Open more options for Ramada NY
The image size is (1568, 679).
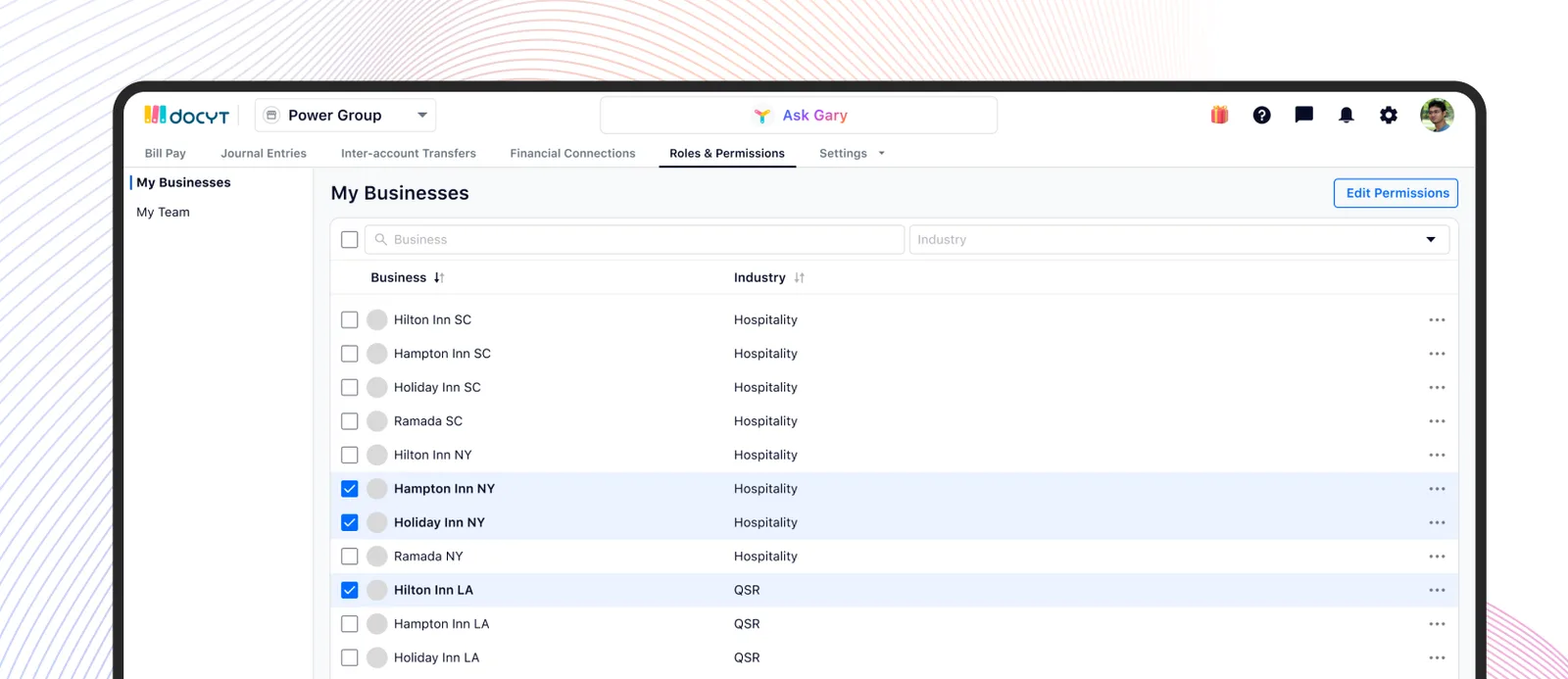(1437, 557)
